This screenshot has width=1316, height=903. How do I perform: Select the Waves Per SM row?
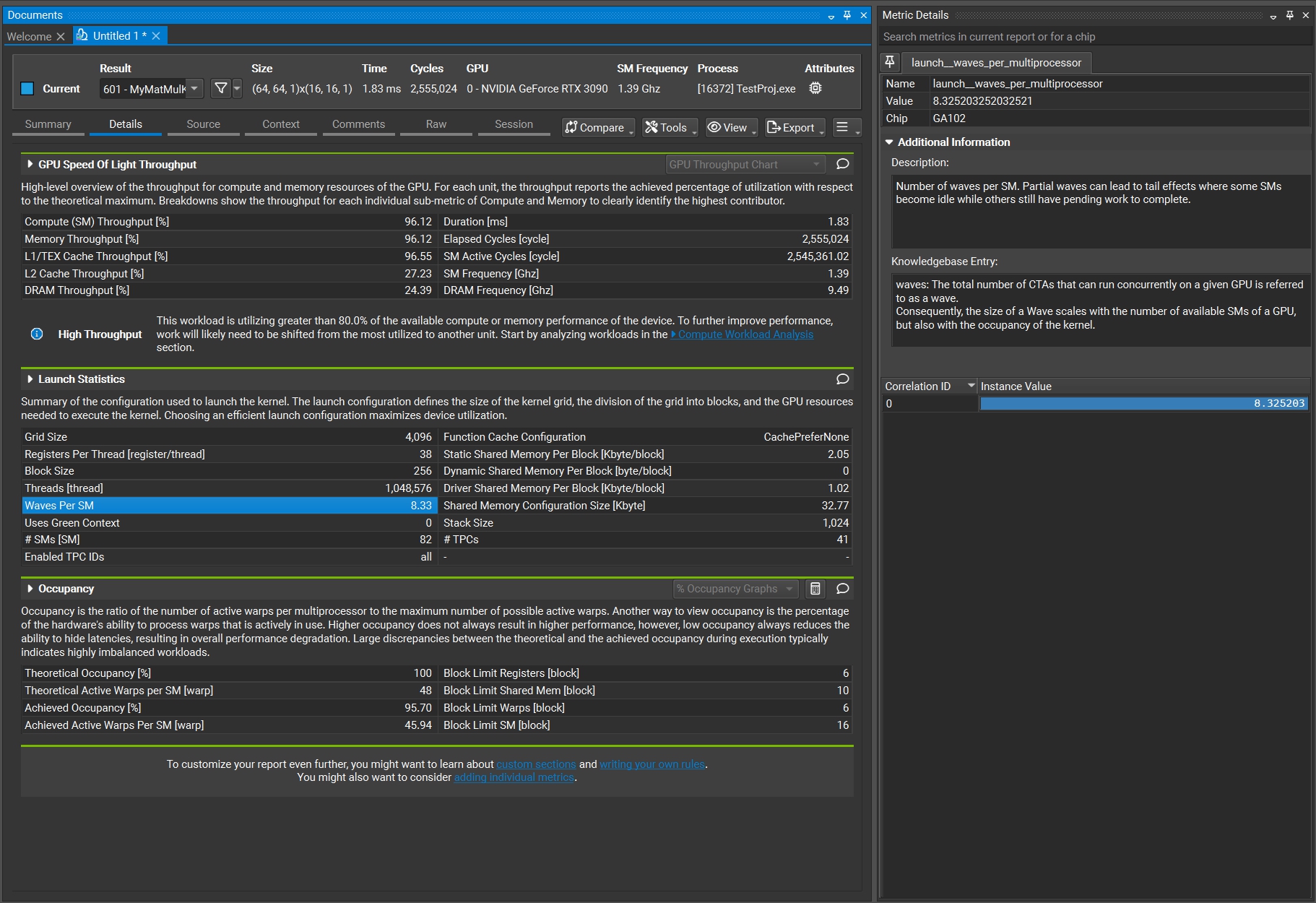[229, 506]
